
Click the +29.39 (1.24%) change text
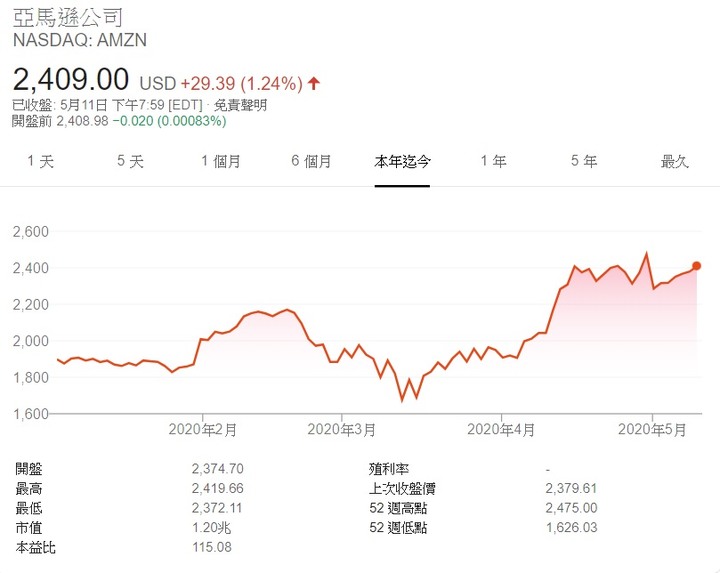242,84
